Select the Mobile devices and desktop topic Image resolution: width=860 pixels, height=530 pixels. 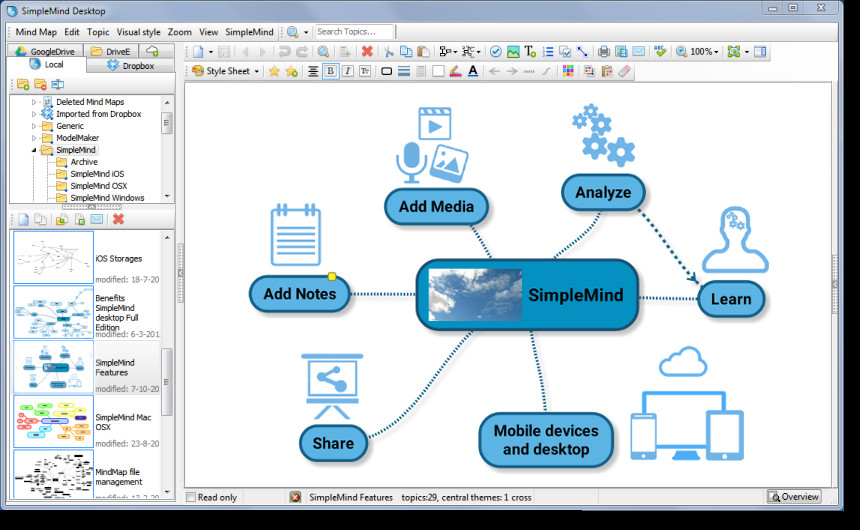546,440
